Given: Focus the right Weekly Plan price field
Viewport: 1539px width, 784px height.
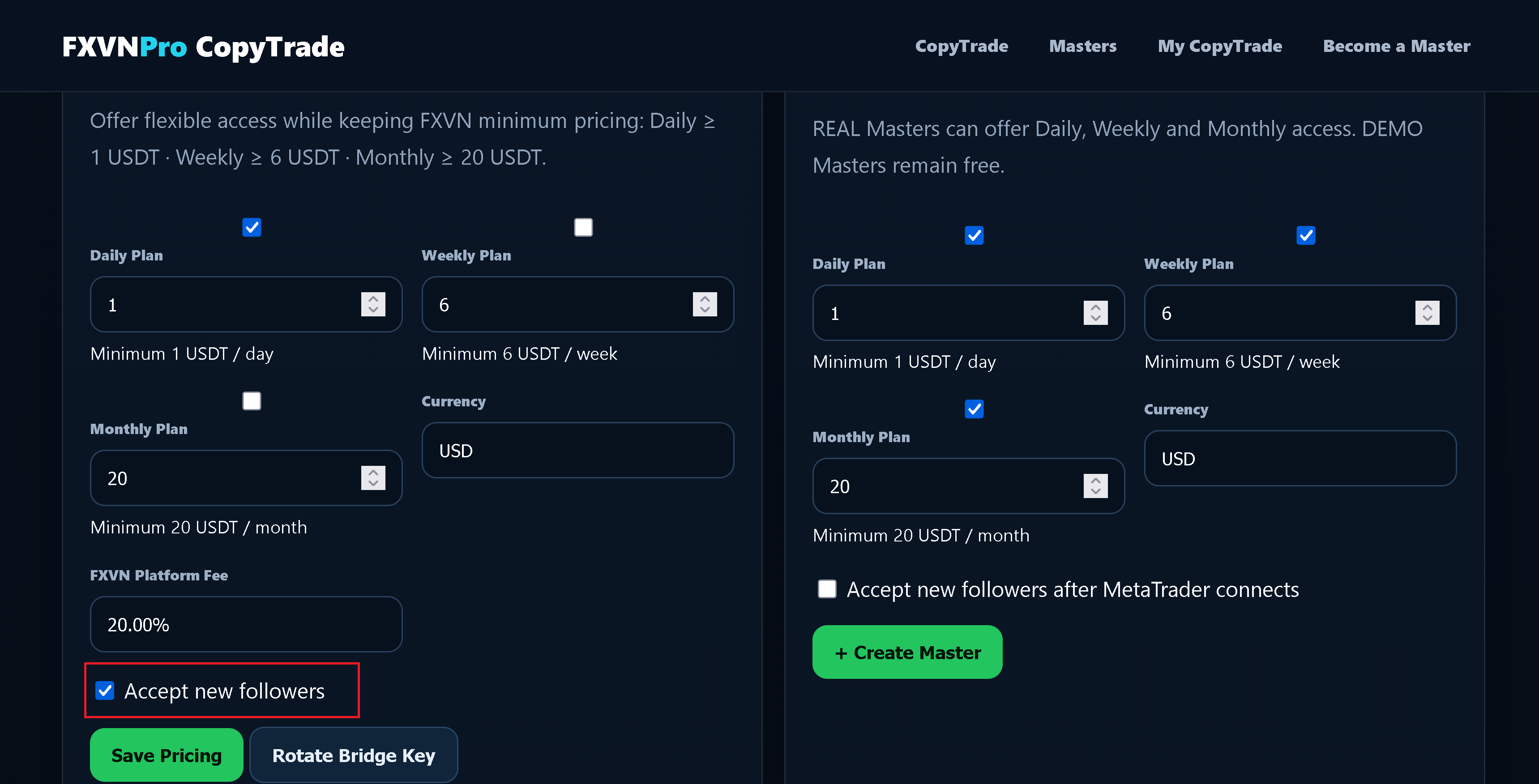Looking at the screenshot, I should click(1300, 313).
